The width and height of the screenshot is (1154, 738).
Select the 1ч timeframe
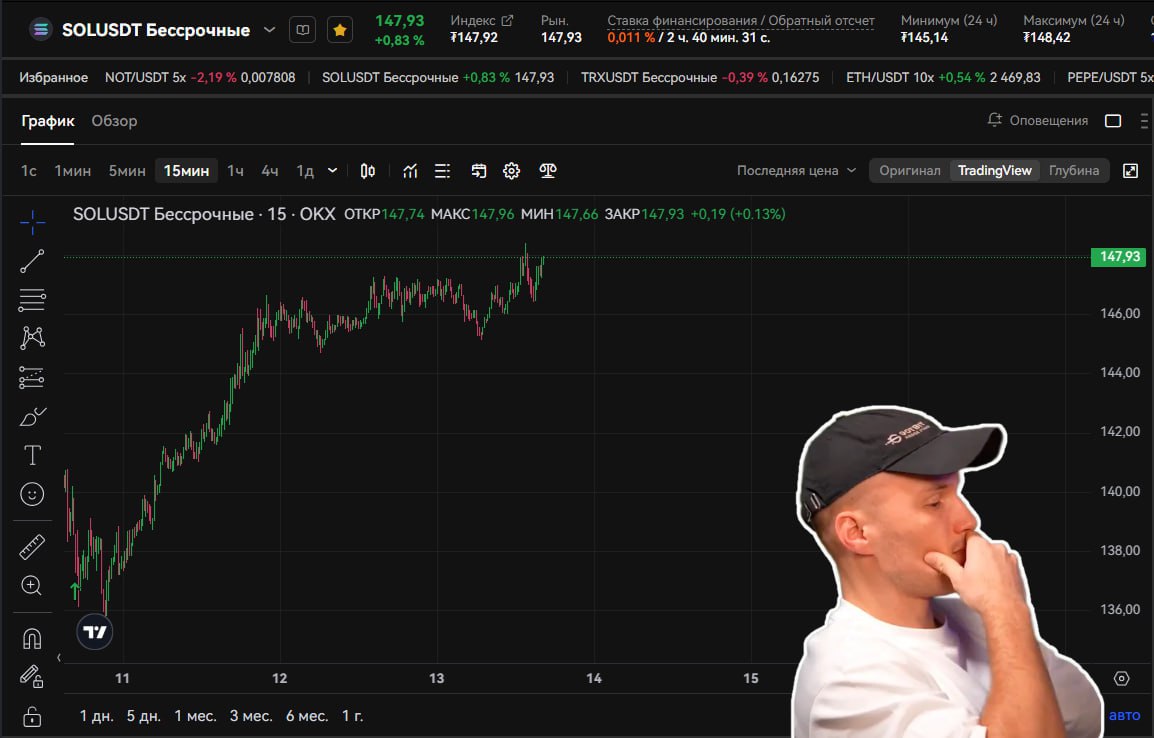(x=236, y=171)
